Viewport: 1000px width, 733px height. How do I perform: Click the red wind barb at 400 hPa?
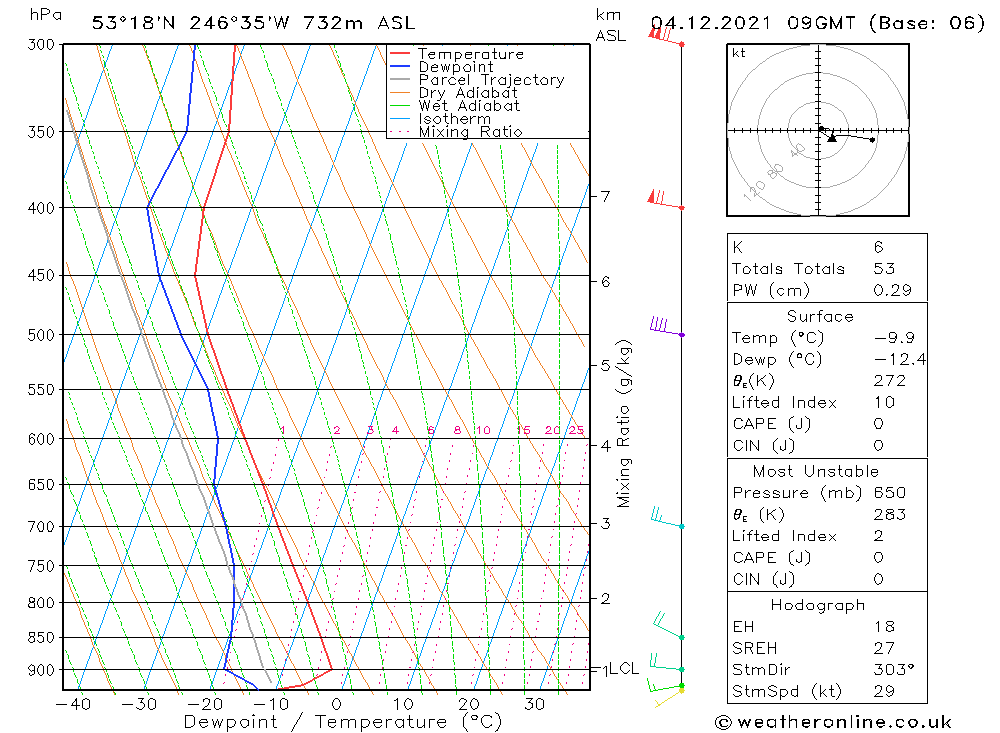pyautogui.click(x=664, y=200)
